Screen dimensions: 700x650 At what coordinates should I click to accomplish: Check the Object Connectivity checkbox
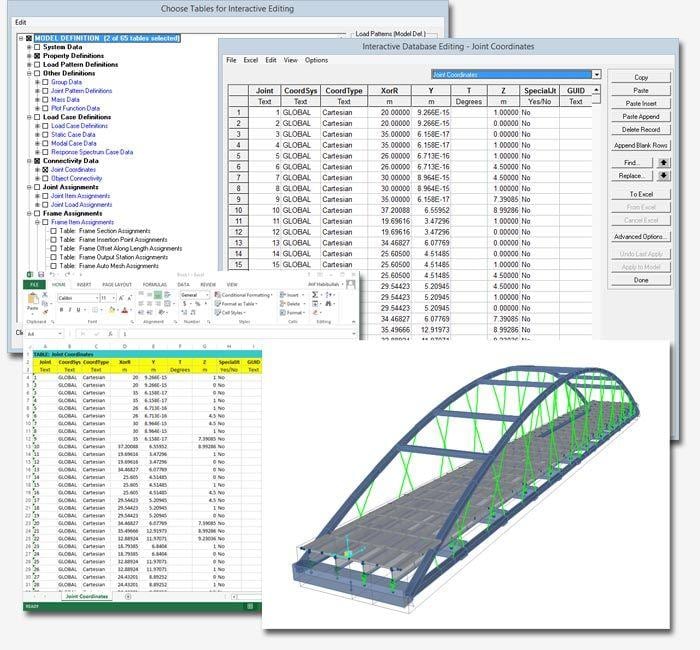[x=45, y=179]
